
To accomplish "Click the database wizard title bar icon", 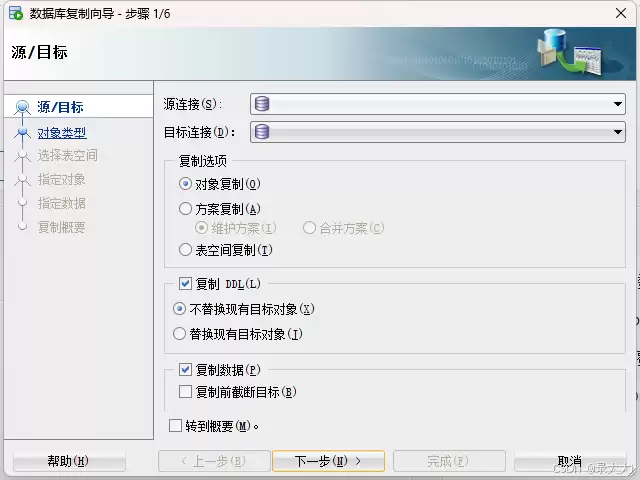I will tap(16, 13).
